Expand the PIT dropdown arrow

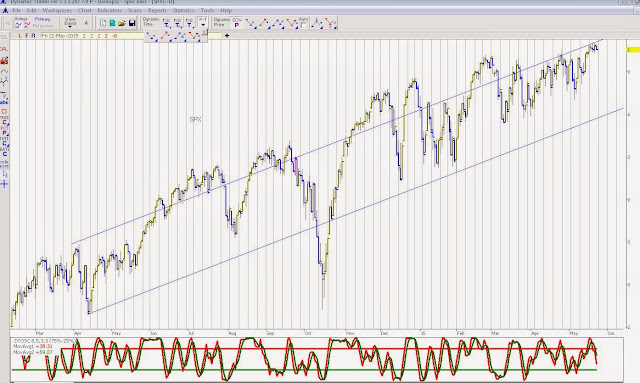coord(202,25)
